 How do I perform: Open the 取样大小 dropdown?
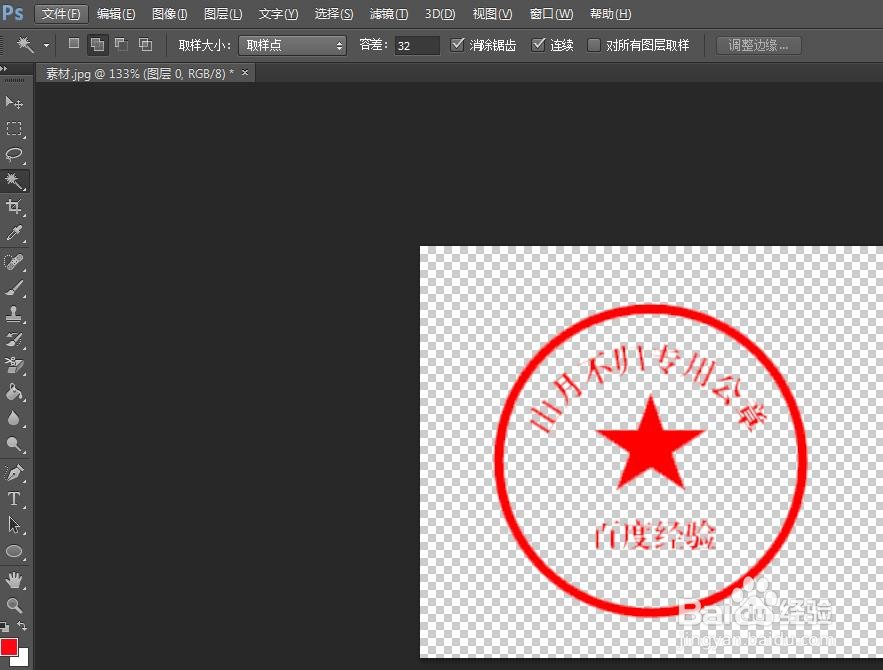[x=292, y=45]
